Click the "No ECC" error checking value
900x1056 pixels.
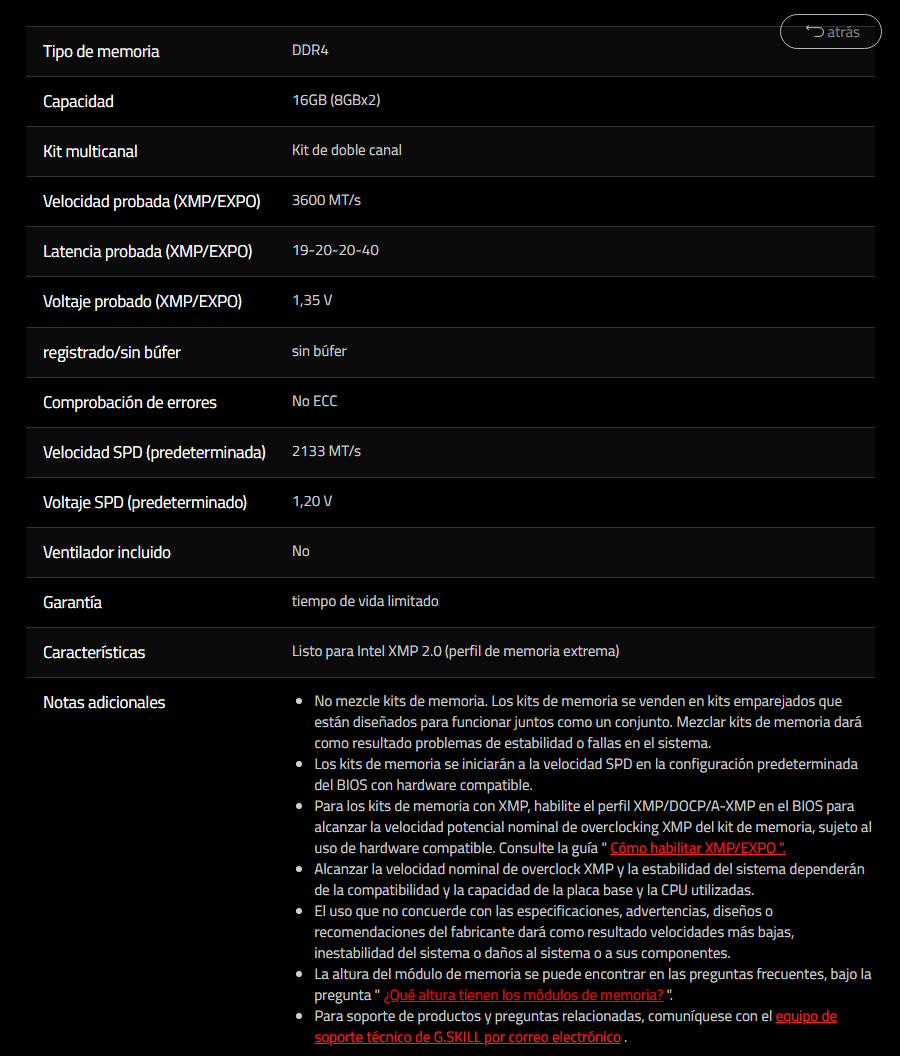(315, 401)
